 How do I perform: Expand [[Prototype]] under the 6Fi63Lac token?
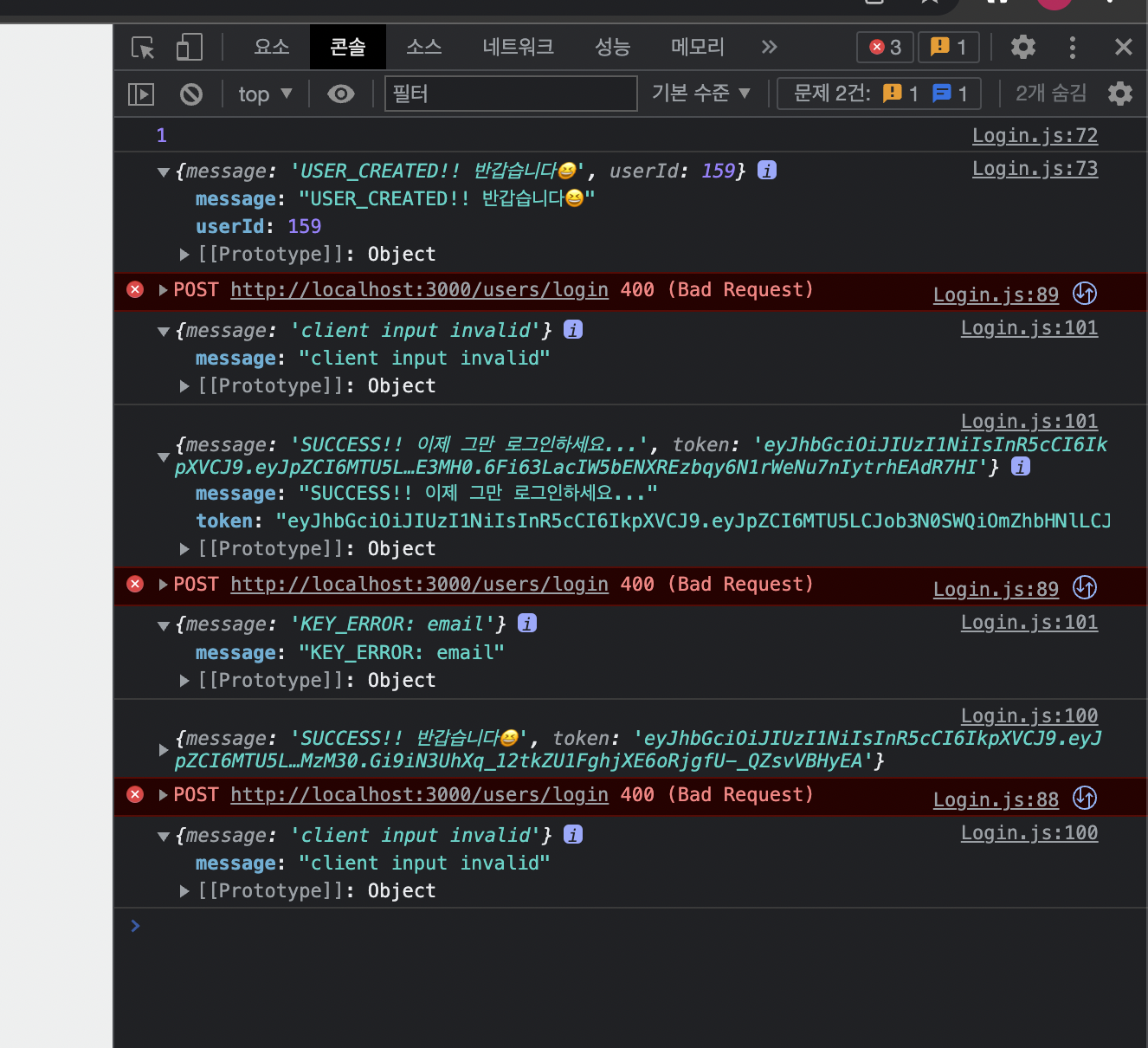click(x=184, y=549)
